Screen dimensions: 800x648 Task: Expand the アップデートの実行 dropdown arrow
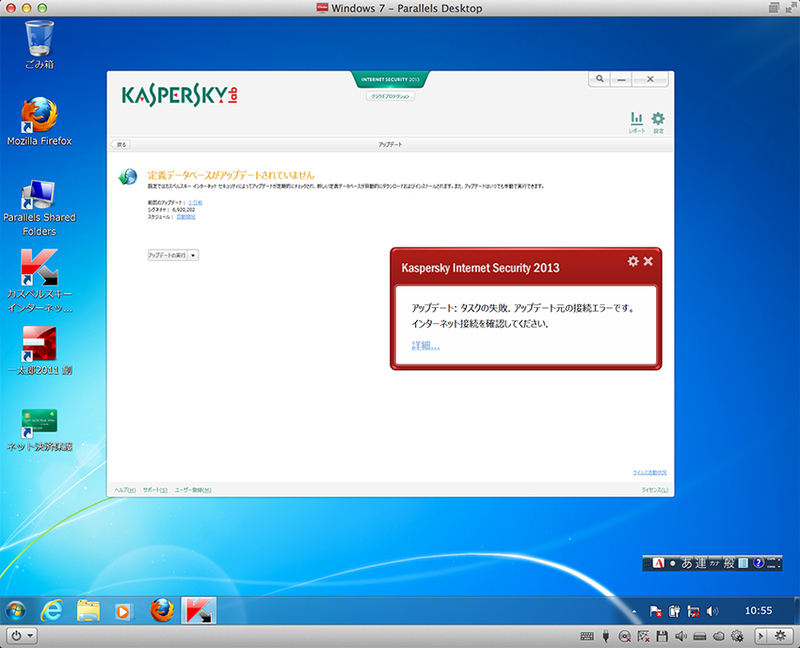(x=193, y=255)
